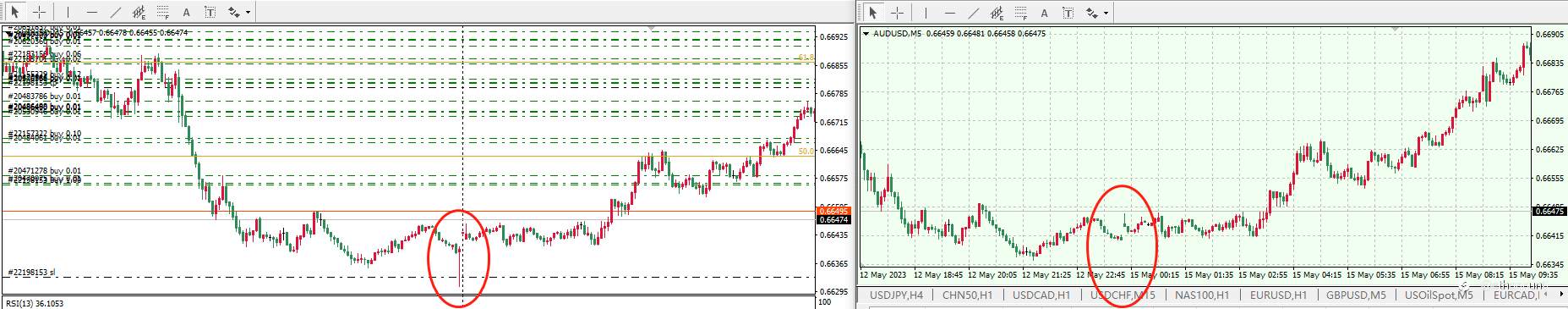The height and width of the screenshot is (309, 1568).
Task: Select the trendline tool in left toolbar
Action: coord(115,12)
